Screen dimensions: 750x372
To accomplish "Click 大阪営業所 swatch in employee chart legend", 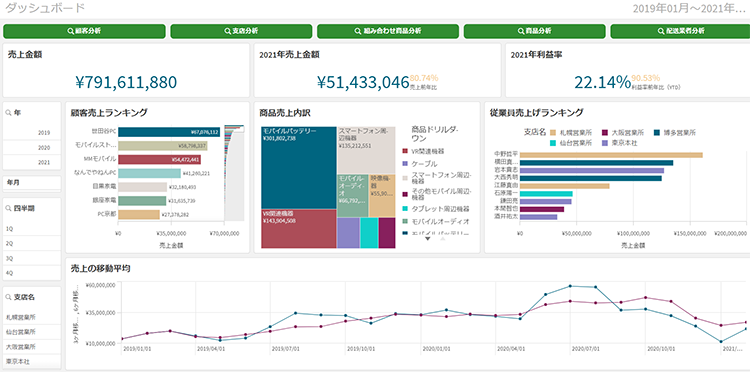I will (604, 132).
